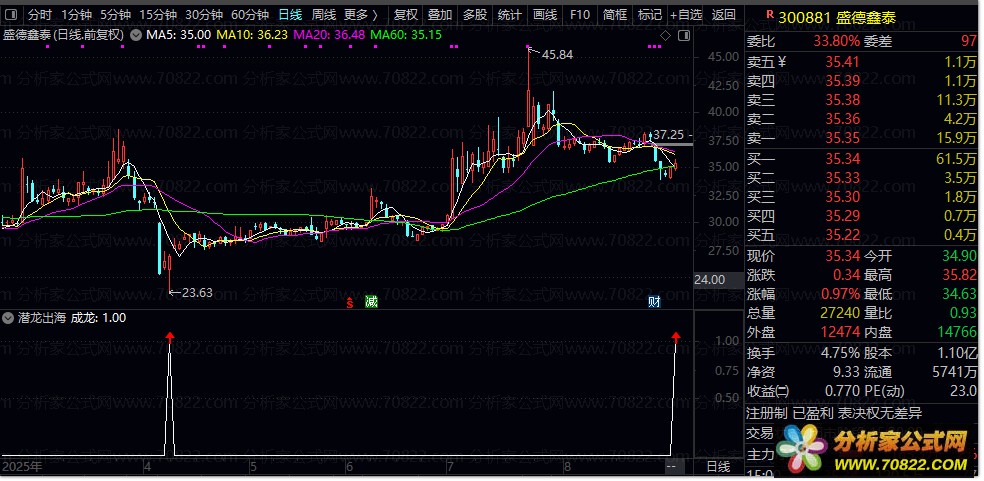Screen dimensions: 984x481
Task: Click the 返回 back button
Action: coord(724,14)
